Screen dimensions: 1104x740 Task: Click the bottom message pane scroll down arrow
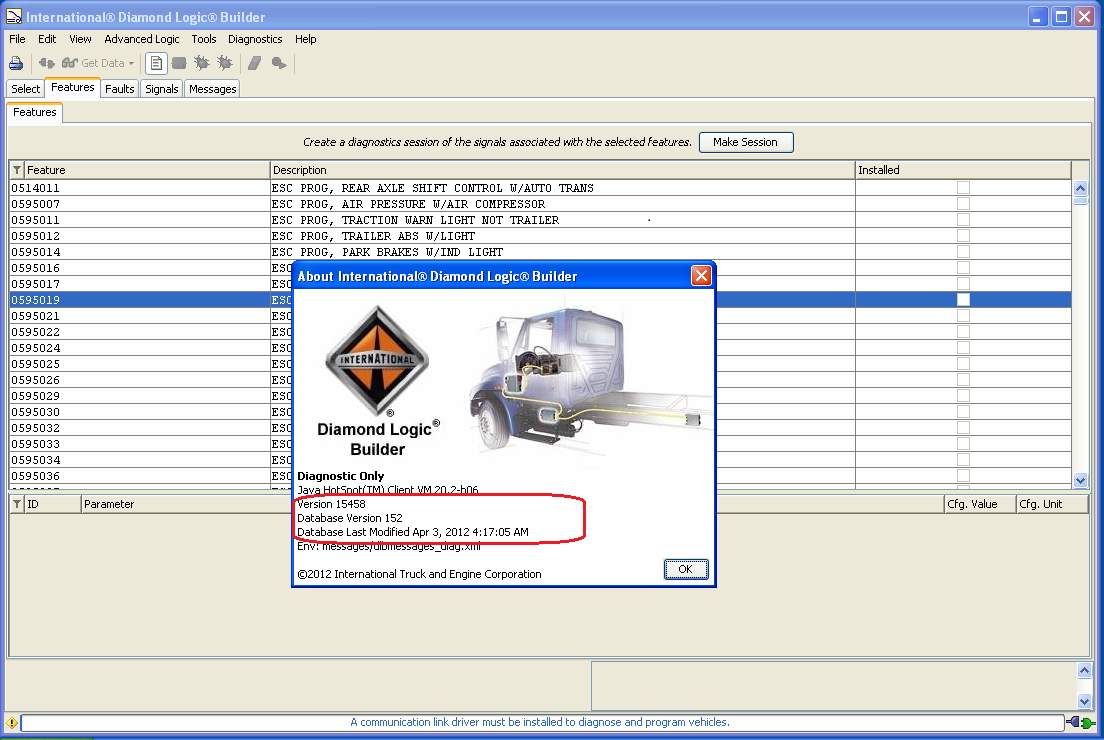[x=1084, y=701]
